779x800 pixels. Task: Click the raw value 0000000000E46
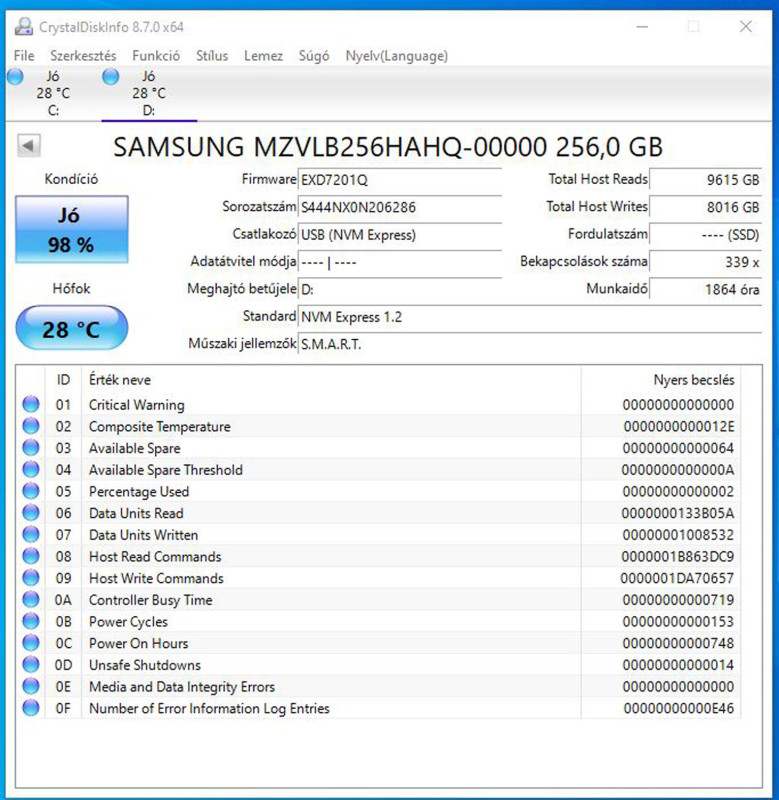(679, 708)
